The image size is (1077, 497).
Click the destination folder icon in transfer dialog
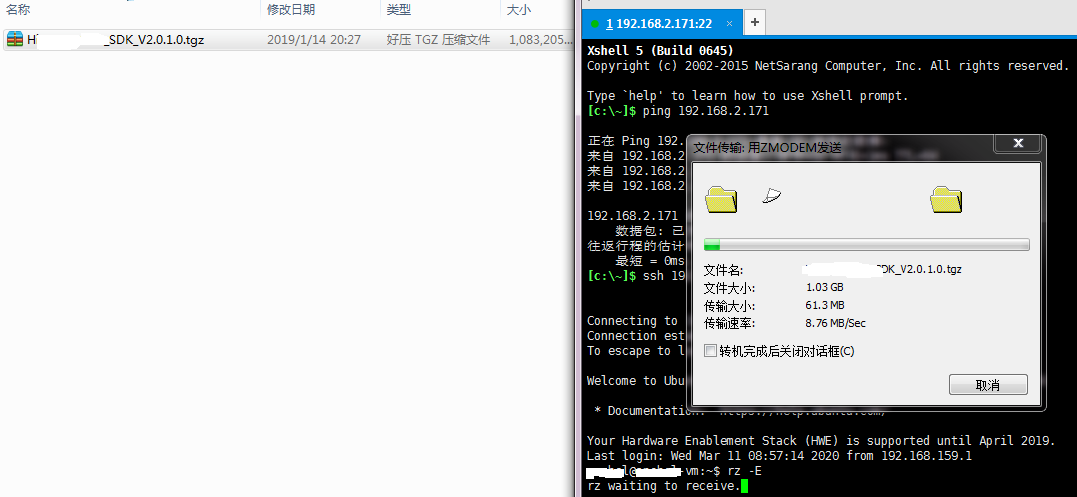946,200
